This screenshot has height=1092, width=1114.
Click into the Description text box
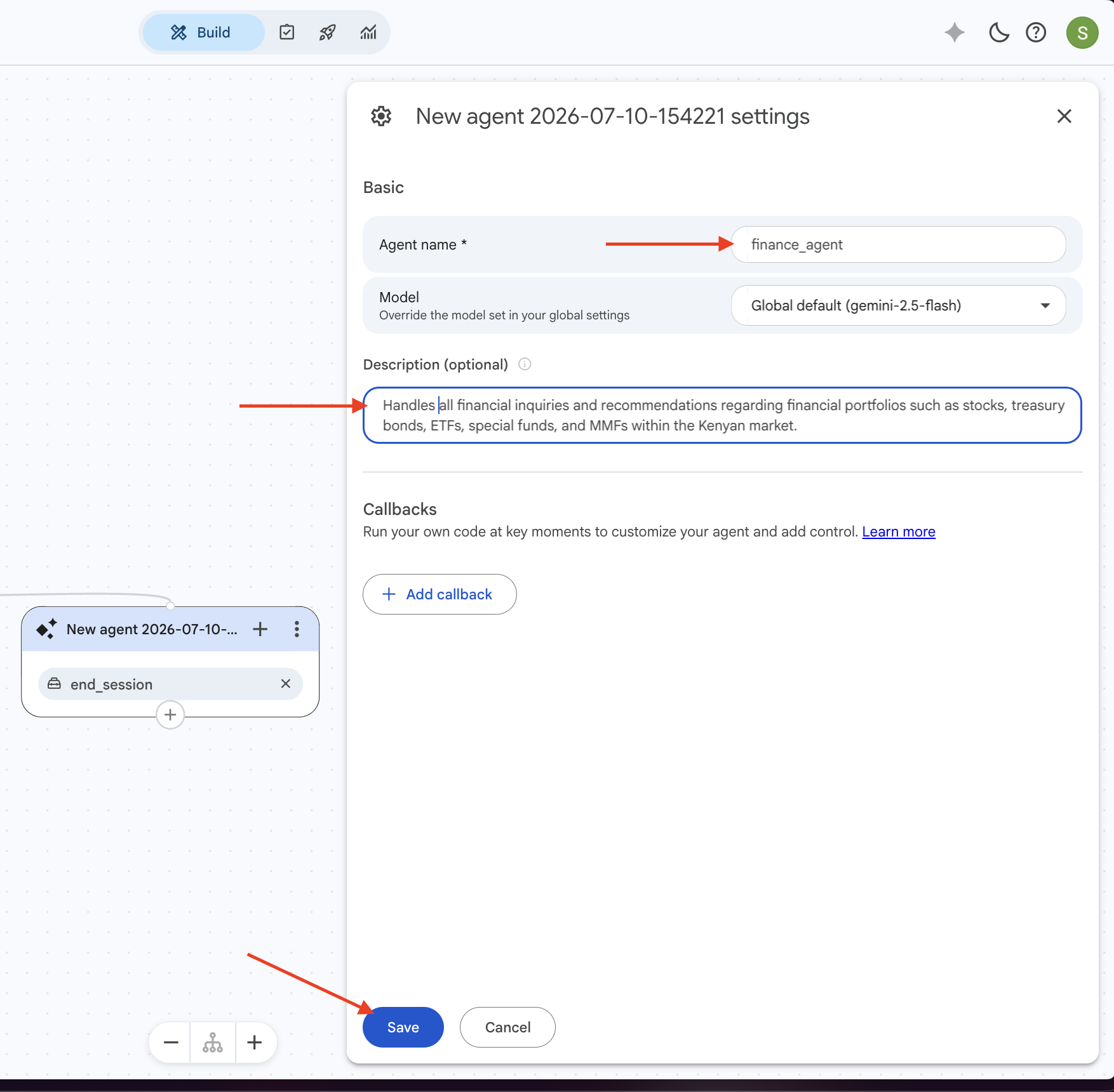[722, 415]
